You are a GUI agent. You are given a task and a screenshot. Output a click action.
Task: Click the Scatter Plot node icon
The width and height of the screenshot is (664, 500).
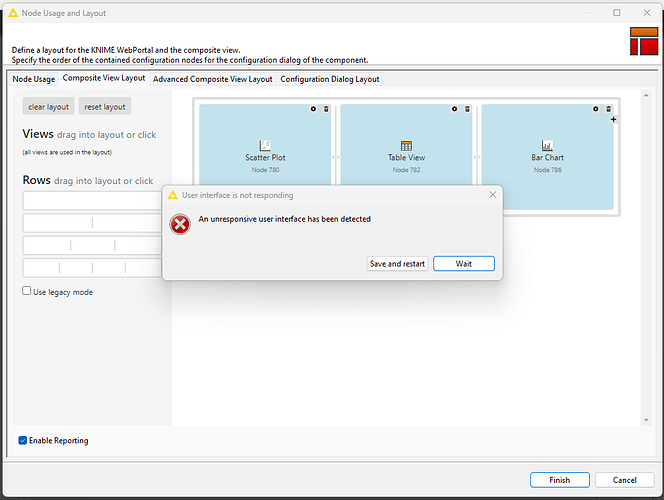tap(265, 145)
